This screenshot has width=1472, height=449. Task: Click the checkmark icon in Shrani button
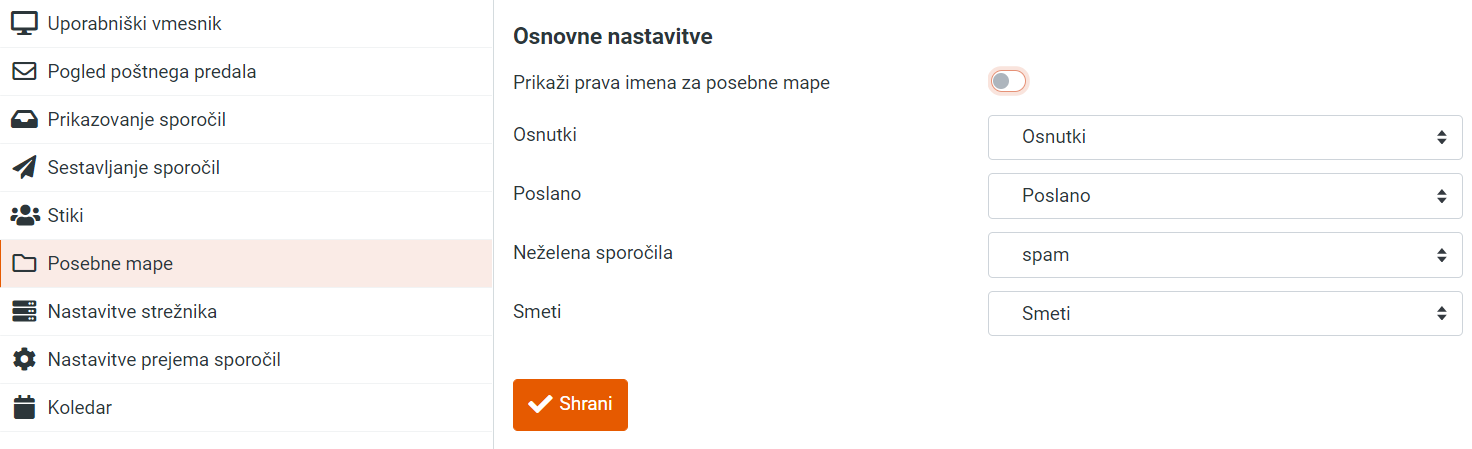coord(540,404)
